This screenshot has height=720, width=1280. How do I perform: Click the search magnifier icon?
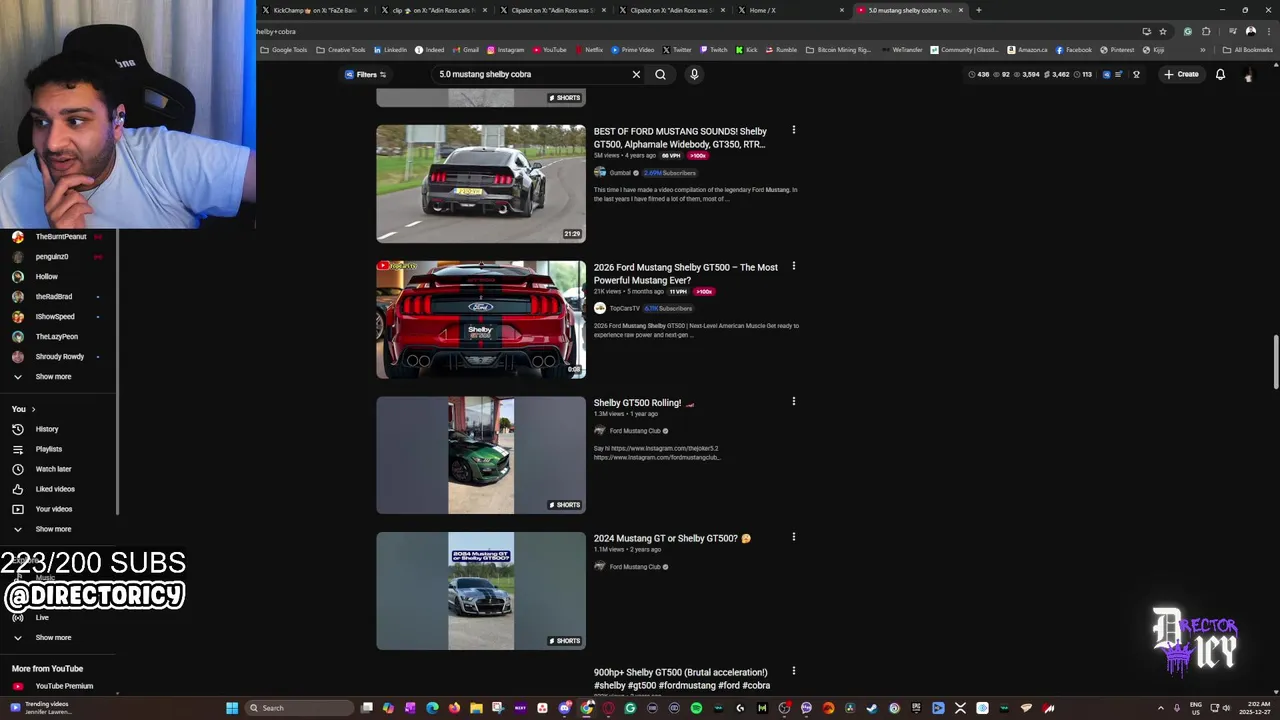coord(660,74)
